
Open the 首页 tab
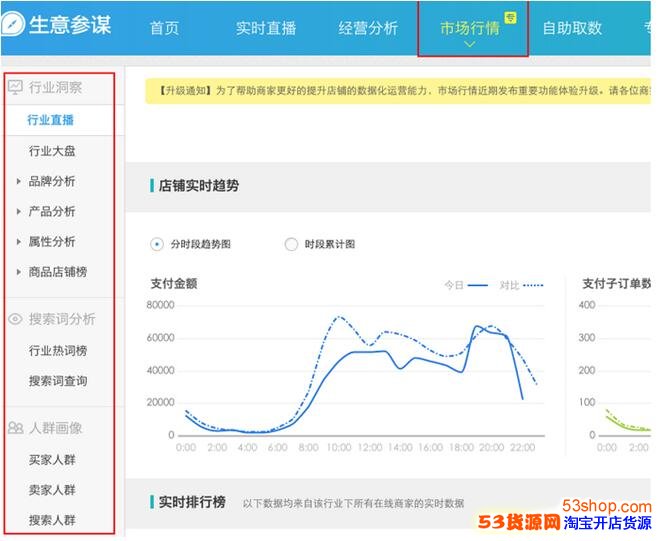tap(164, 28)
